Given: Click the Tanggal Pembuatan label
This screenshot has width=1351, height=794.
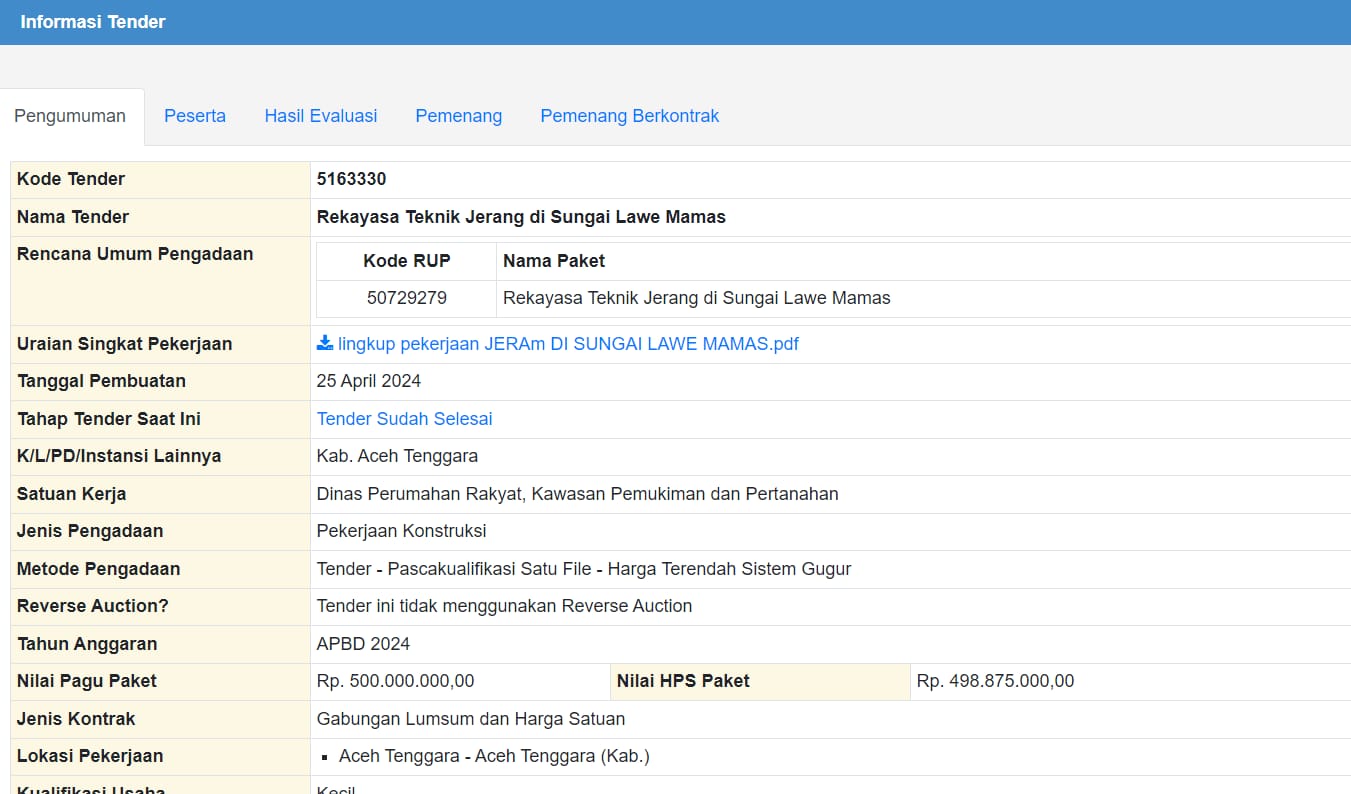Looking at the screenshot, I should 101,381.
